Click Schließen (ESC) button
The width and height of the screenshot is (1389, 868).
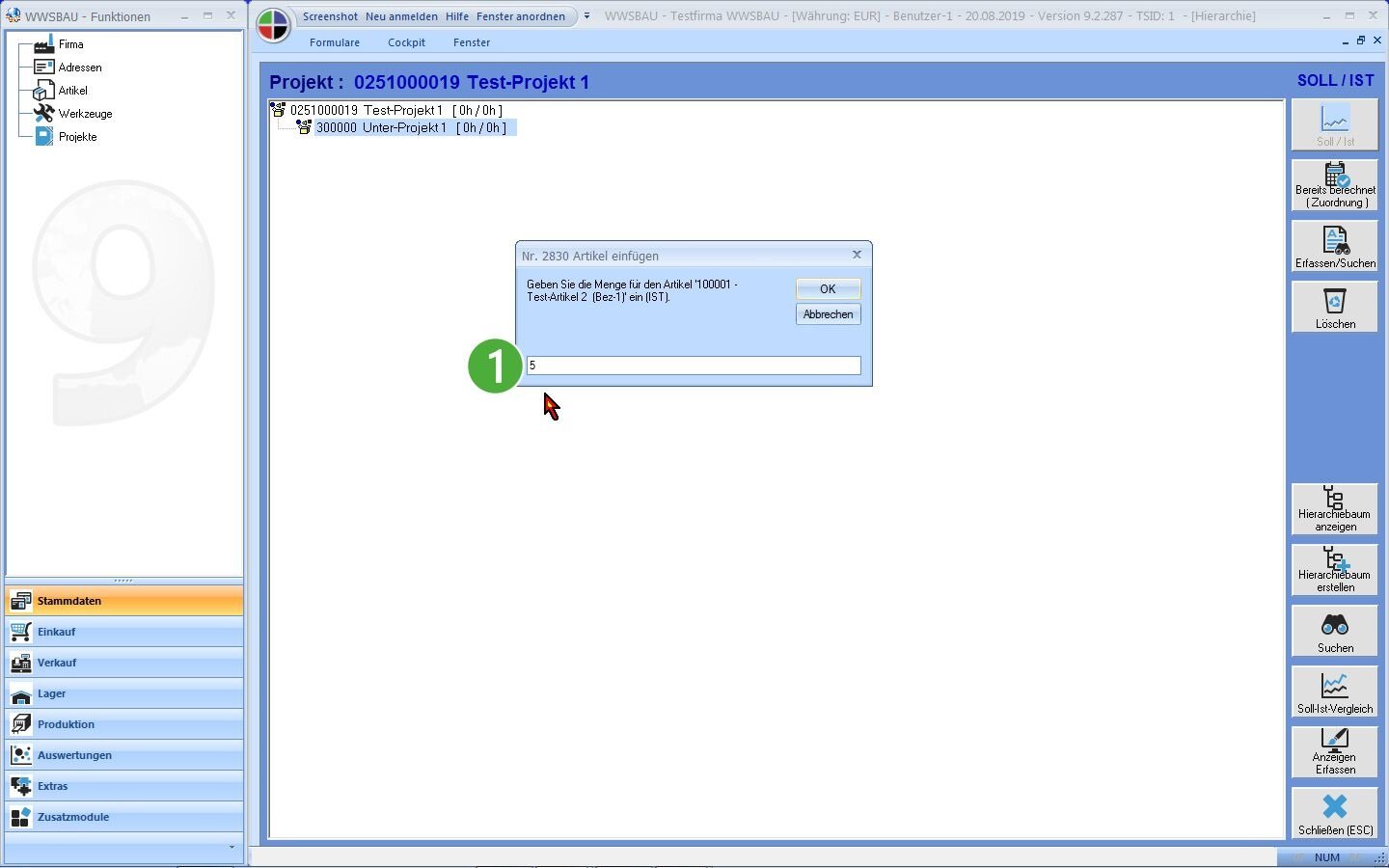[x=1335, y=813]
